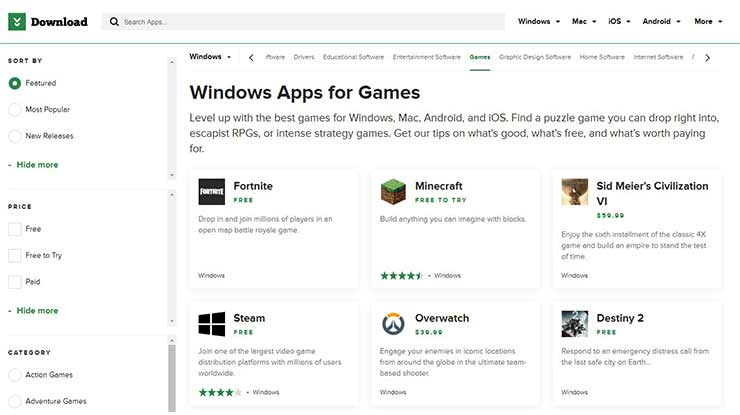Open the Overwatch logo icon
Screen dimensions: 740x415
[x=393, y=323]
